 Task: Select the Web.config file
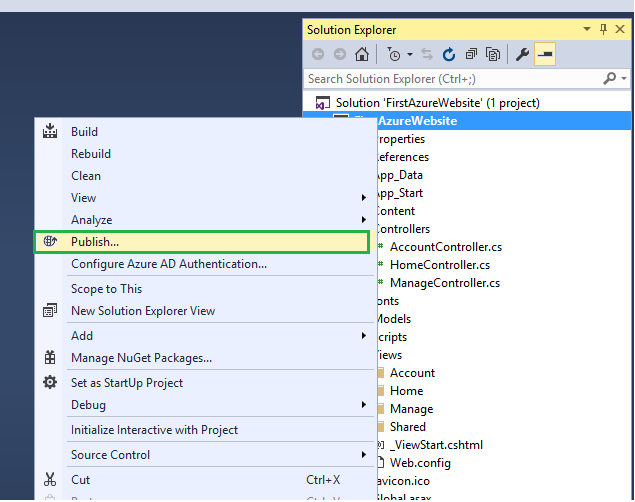(x=420, y=463)
